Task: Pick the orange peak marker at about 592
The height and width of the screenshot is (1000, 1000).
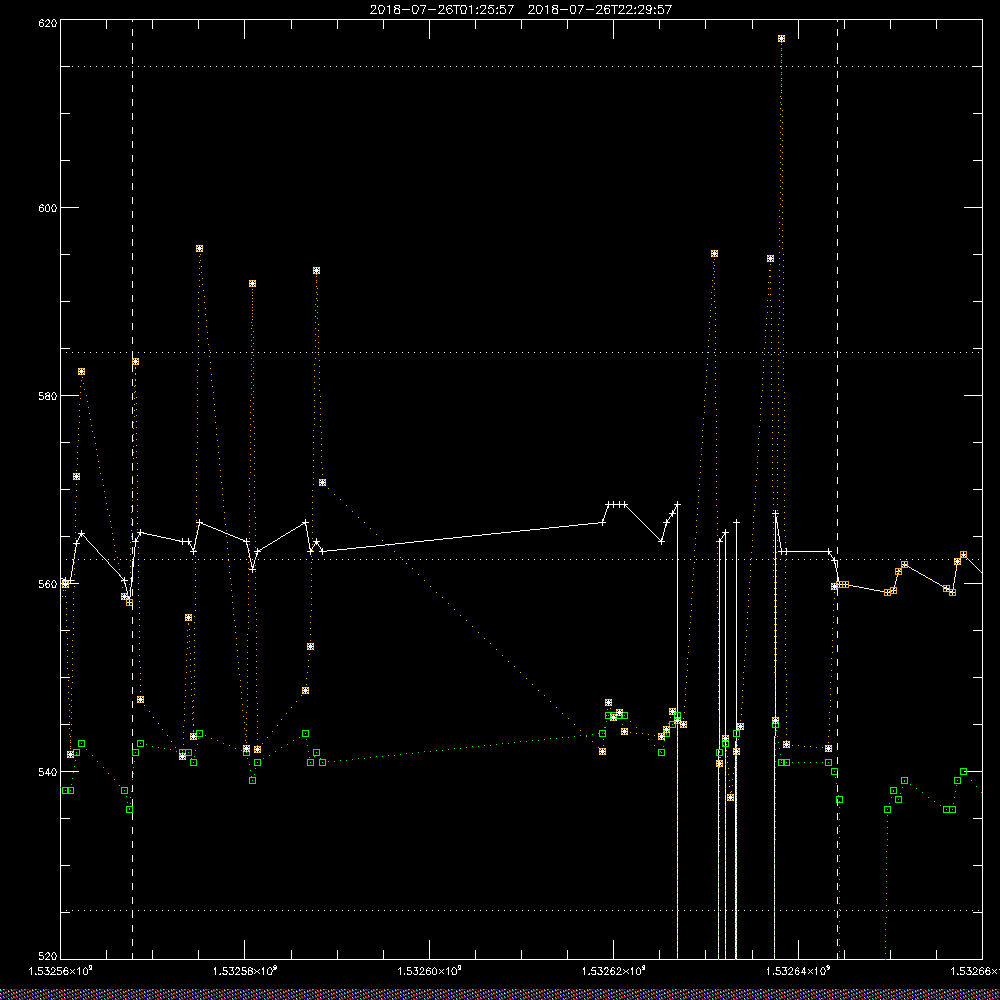Action: 253,283
